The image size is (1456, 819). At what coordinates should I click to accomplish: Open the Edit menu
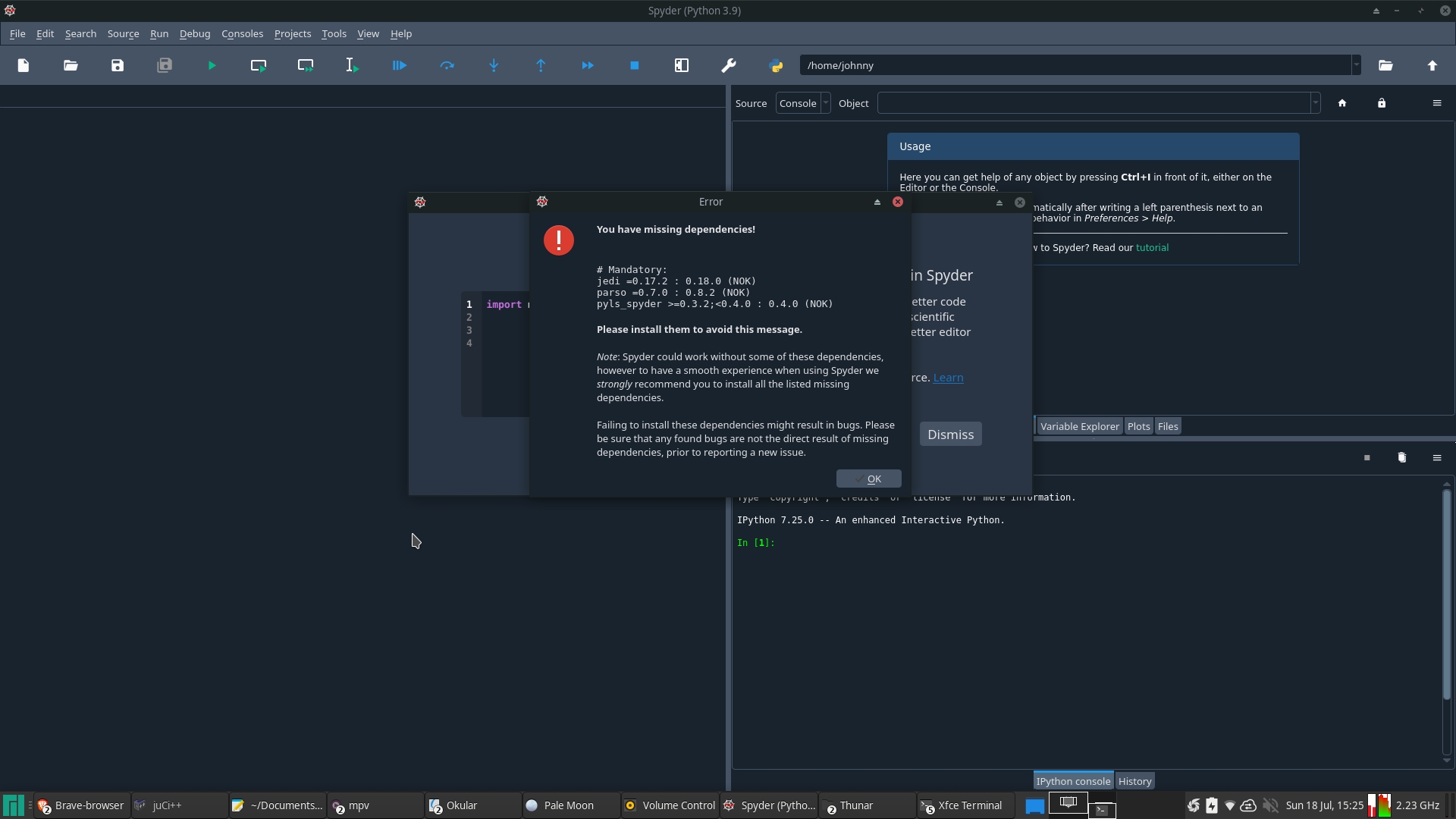[45, 34]
